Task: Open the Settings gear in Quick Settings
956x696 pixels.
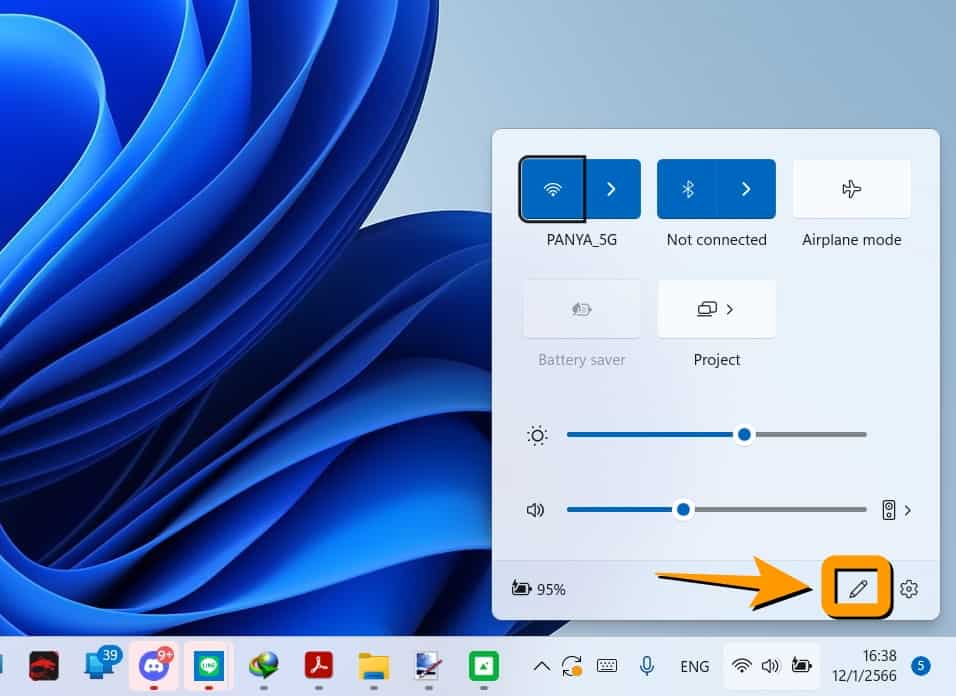Action: (908, 590)
